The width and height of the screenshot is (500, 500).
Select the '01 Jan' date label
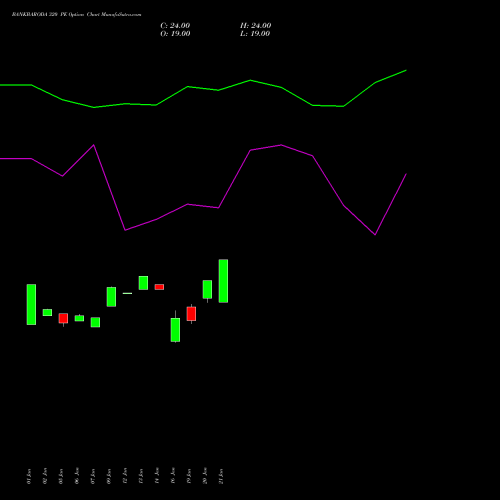(29, 476)
